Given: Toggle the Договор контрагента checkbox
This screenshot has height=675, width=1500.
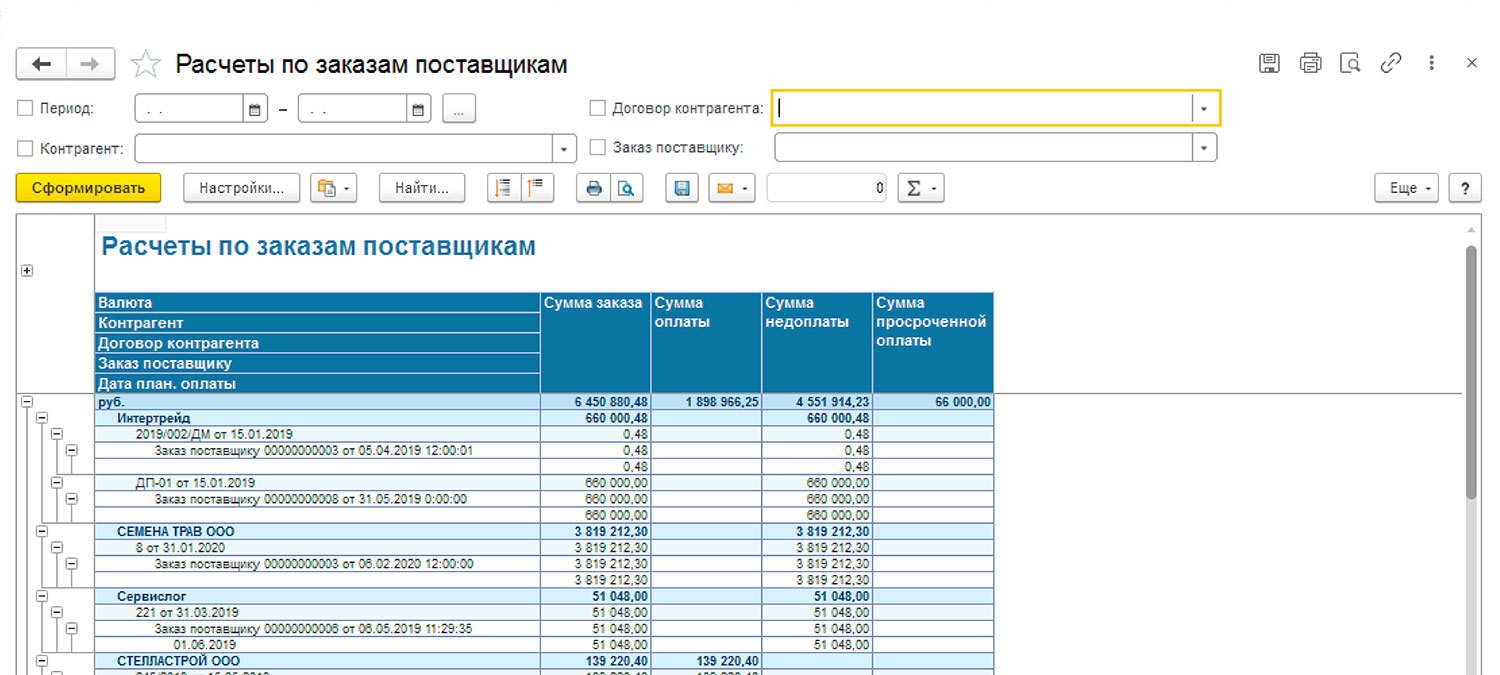Looking at the screenshot, I should [x=598, y=108].
